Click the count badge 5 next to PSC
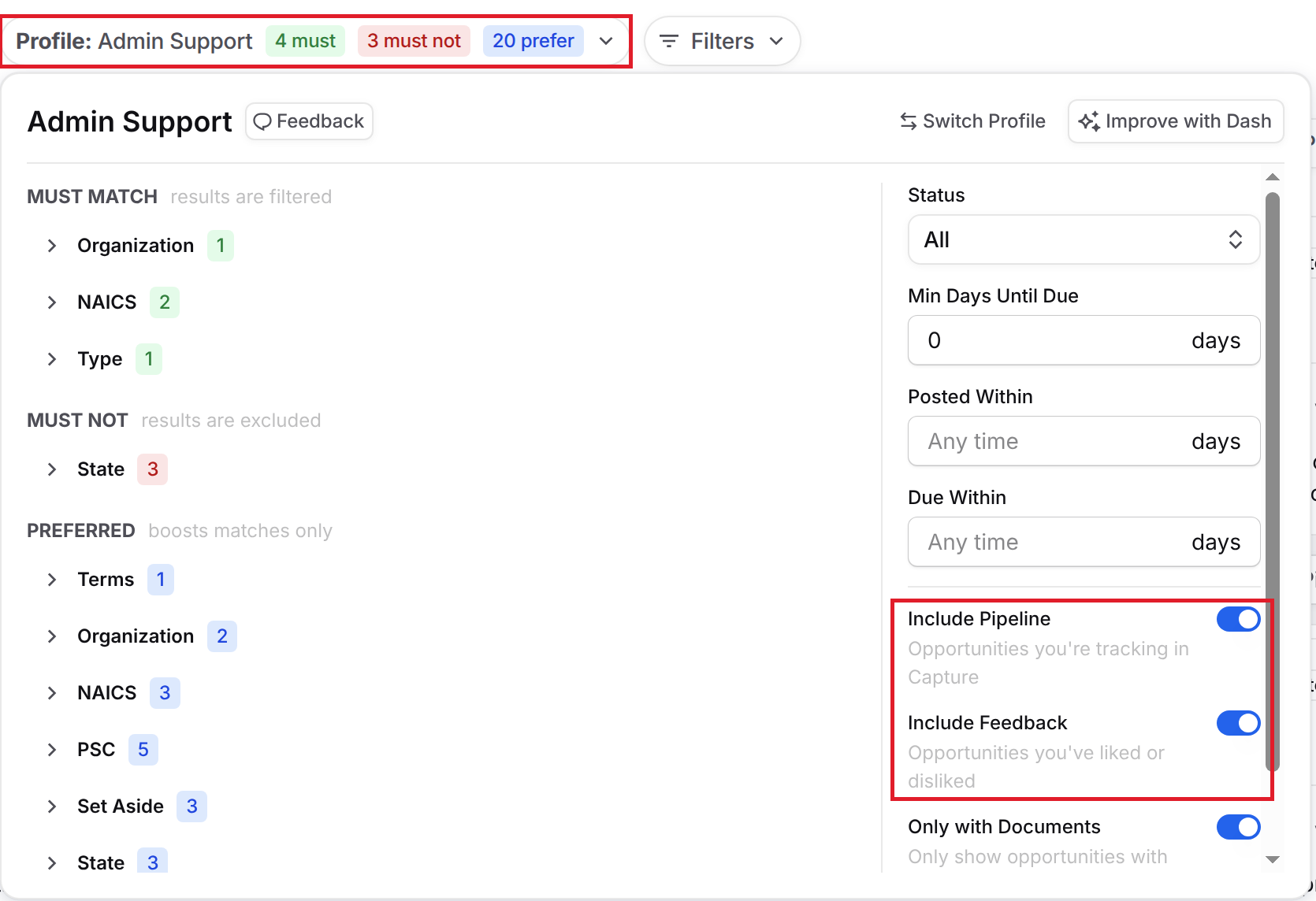1316x901 pixels. point(143,750)
